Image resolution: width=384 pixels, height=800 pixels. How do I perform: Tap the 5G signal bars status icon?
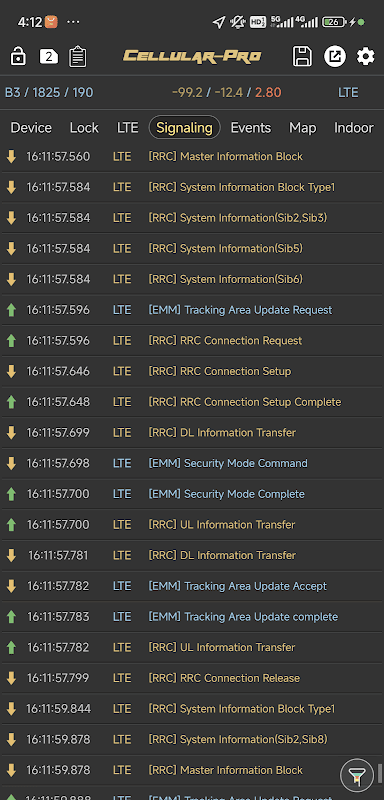click(282, 22)
